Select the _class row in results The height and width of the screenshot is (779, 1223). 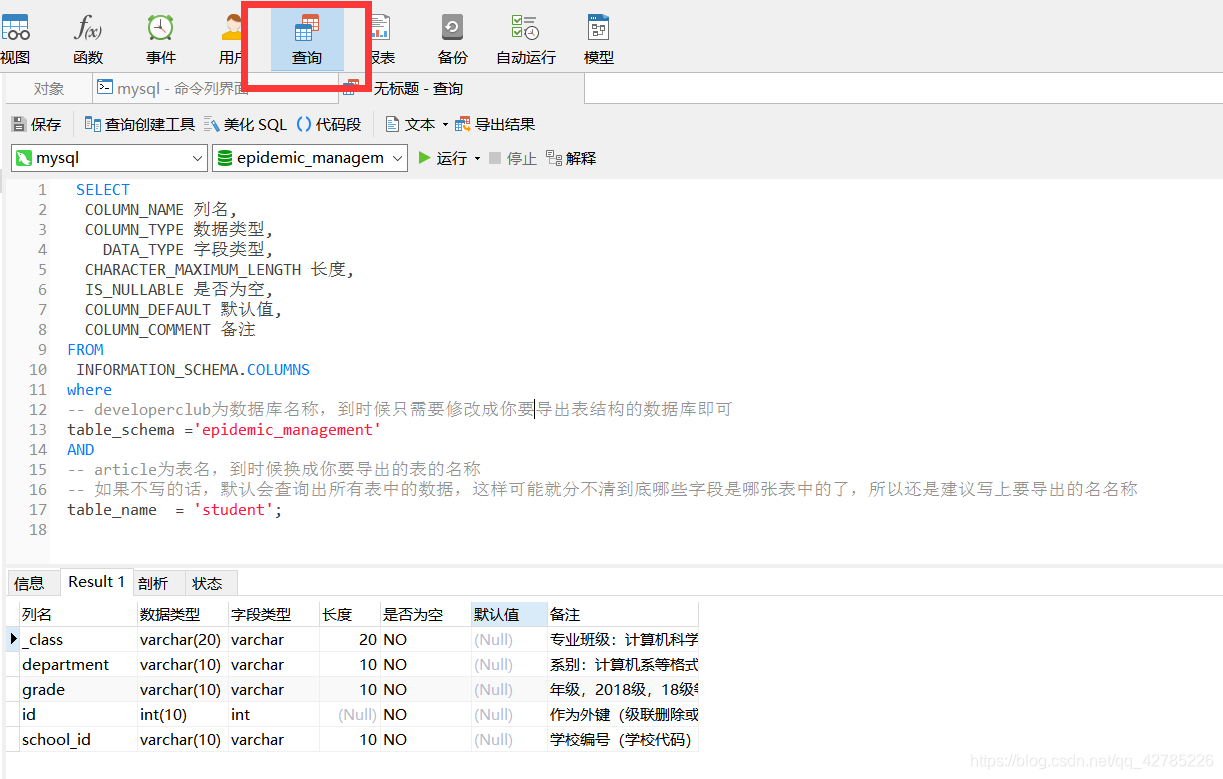pos(44,639)
